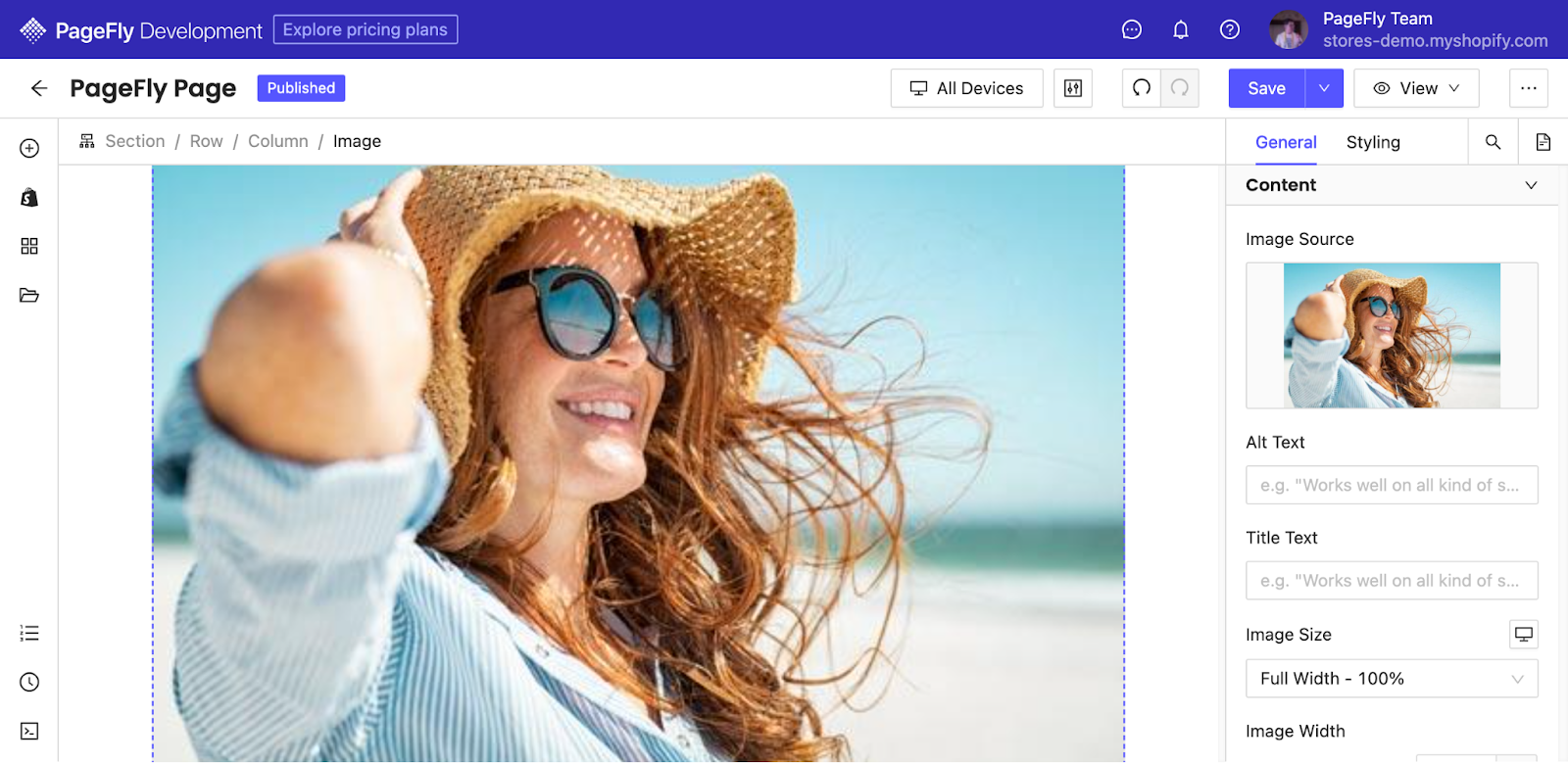Viewport: 1568px width, 763px height.
Task: Select Image in the breadcrumb
Action: 357,141
